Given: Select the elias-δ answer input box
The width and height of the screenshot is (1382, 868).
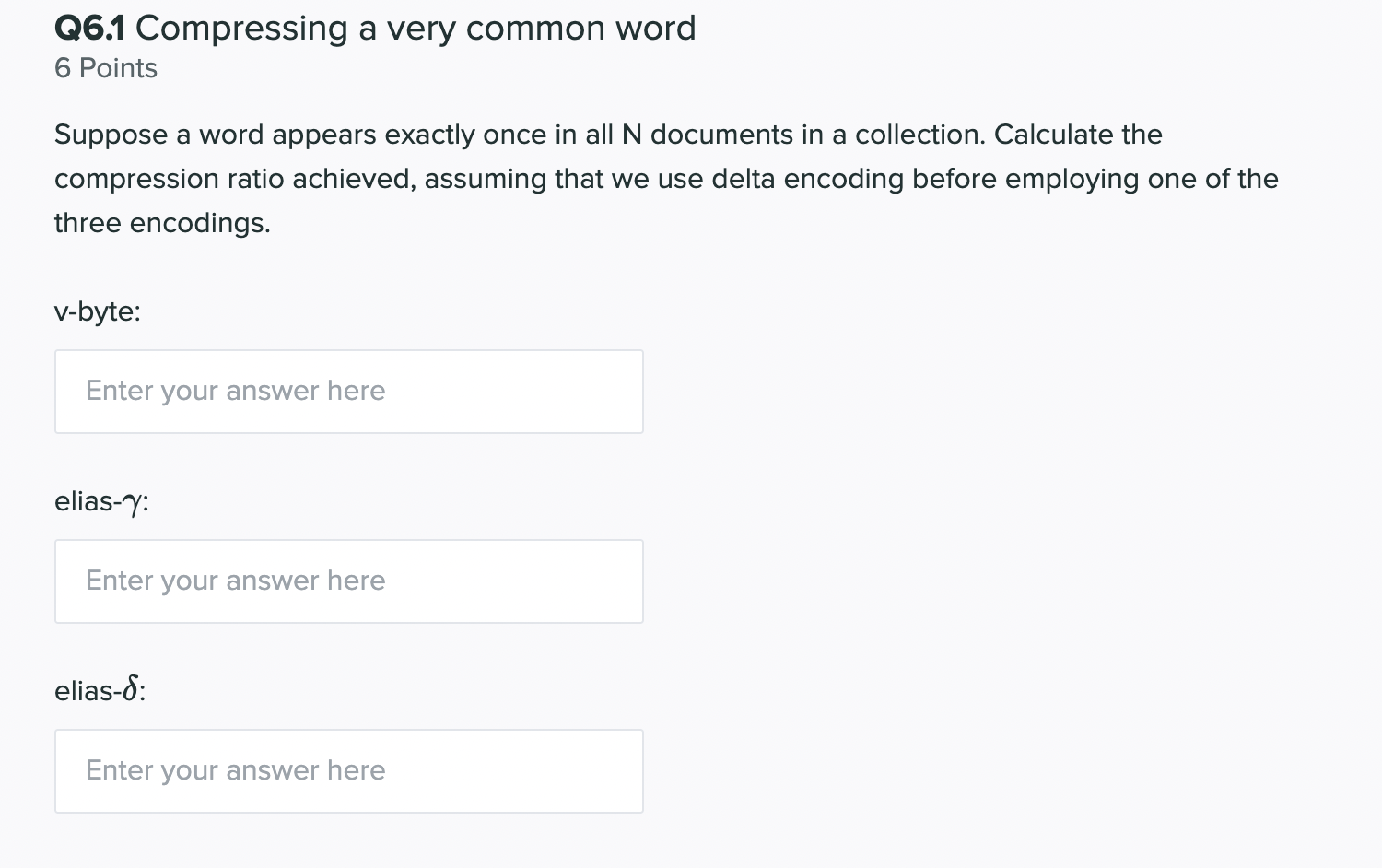Looking at the screenshot, I should (x=348, y=771).
